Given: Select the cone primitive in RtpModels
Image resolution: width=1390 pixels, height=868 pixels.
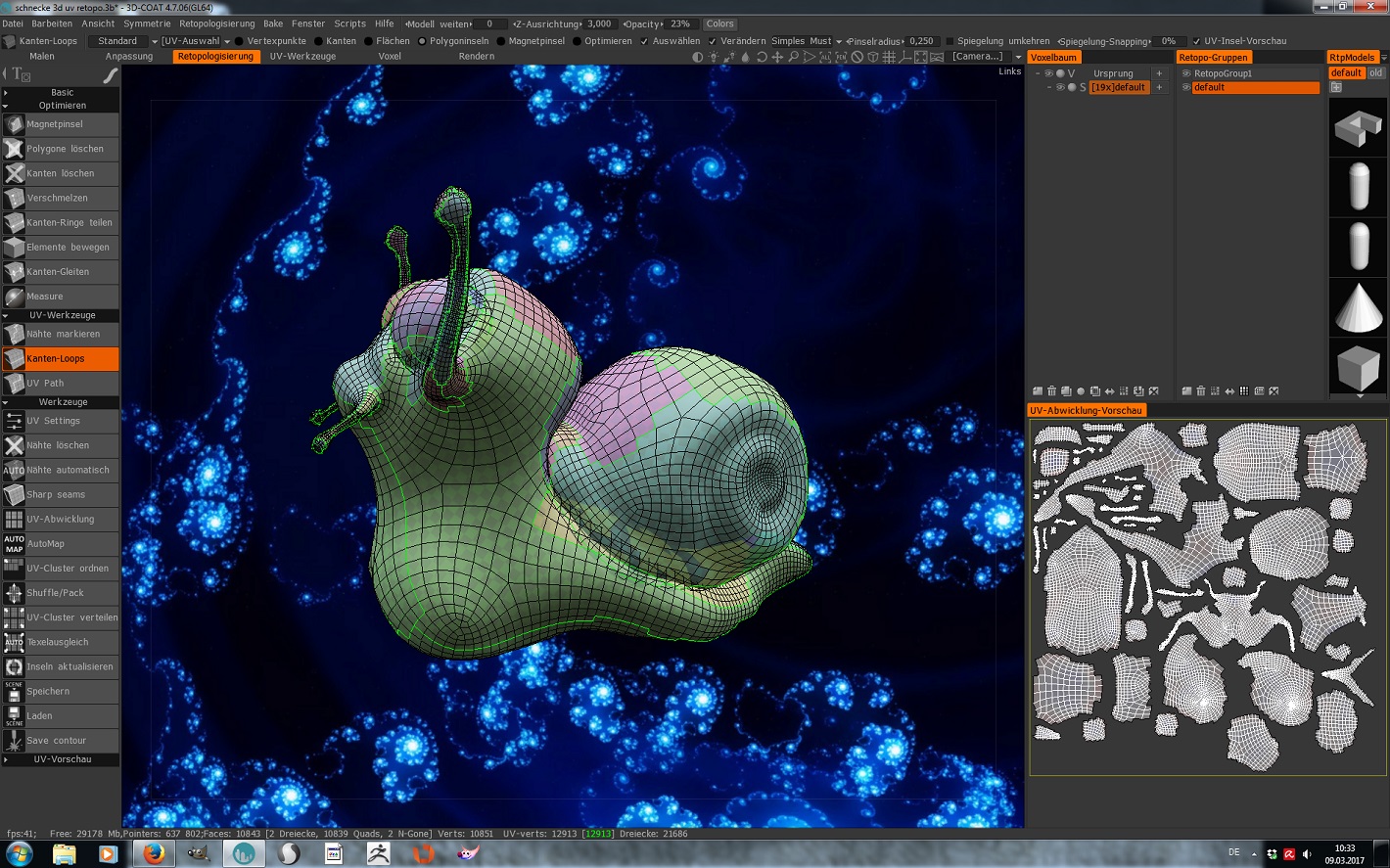Looking at the screenshot, I should click(x=1358, y=307).
